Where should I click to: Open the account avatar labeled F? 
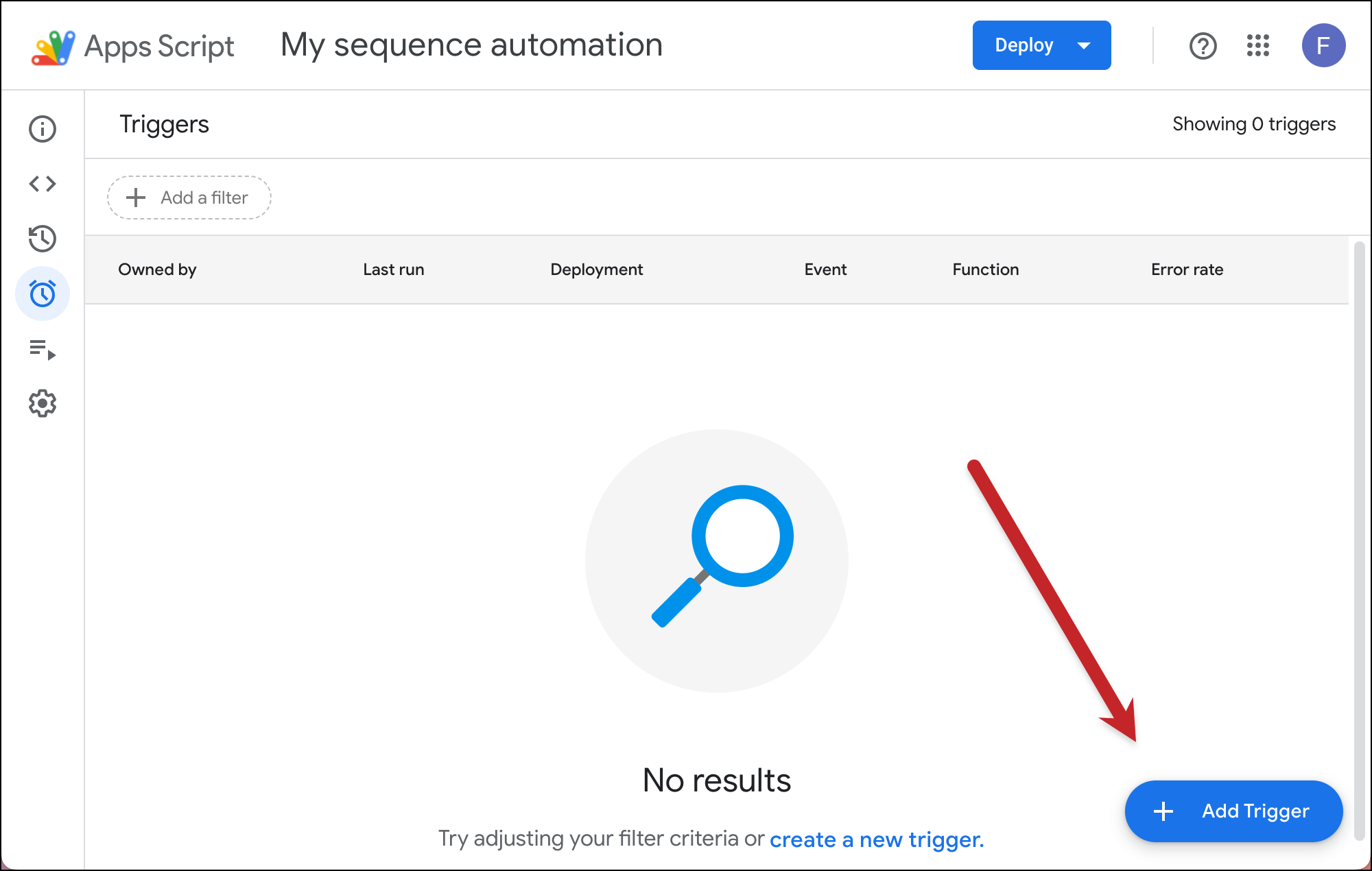(x=1323, y=46)
